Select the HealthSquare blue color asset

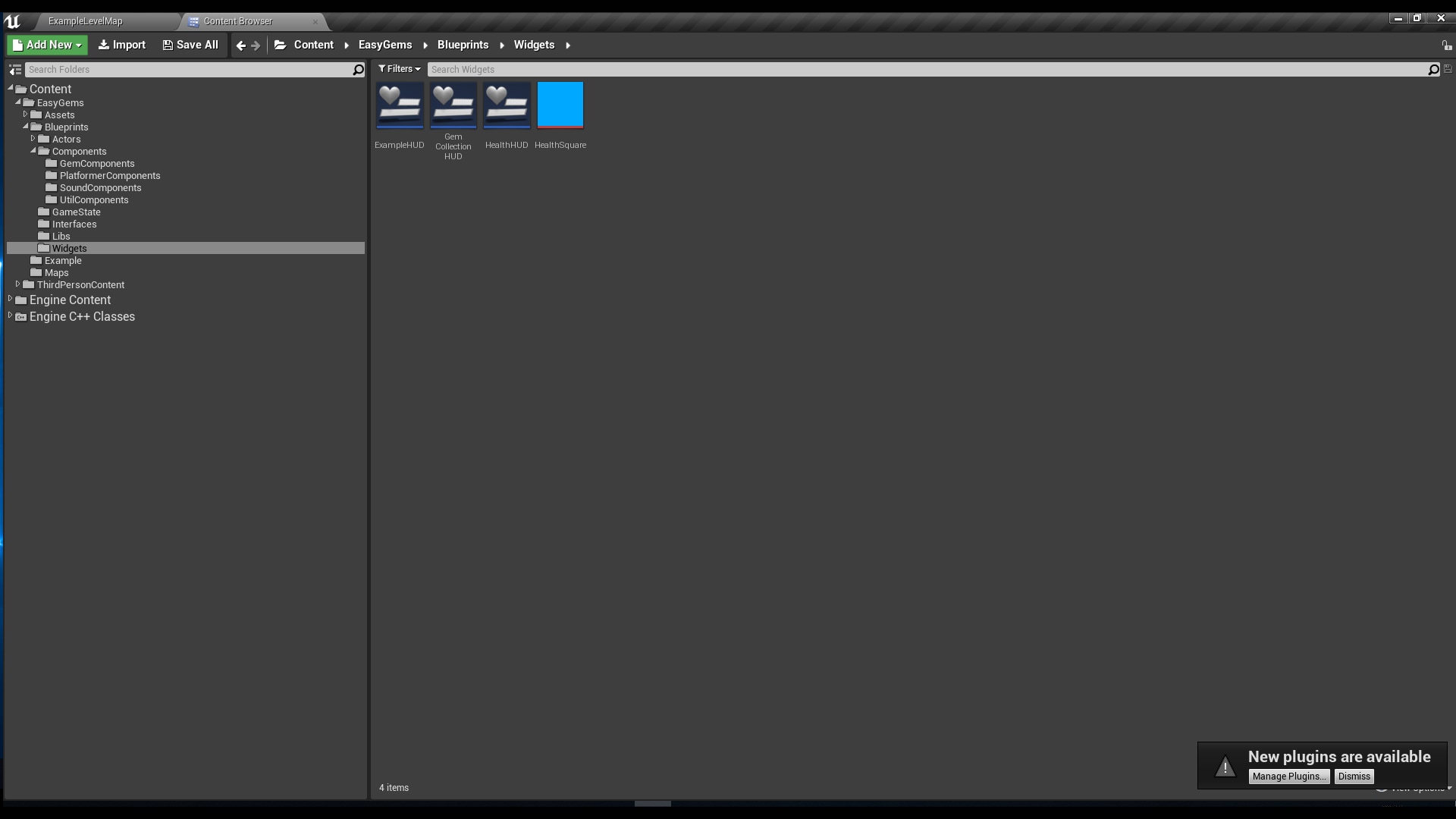coord(560,105)
